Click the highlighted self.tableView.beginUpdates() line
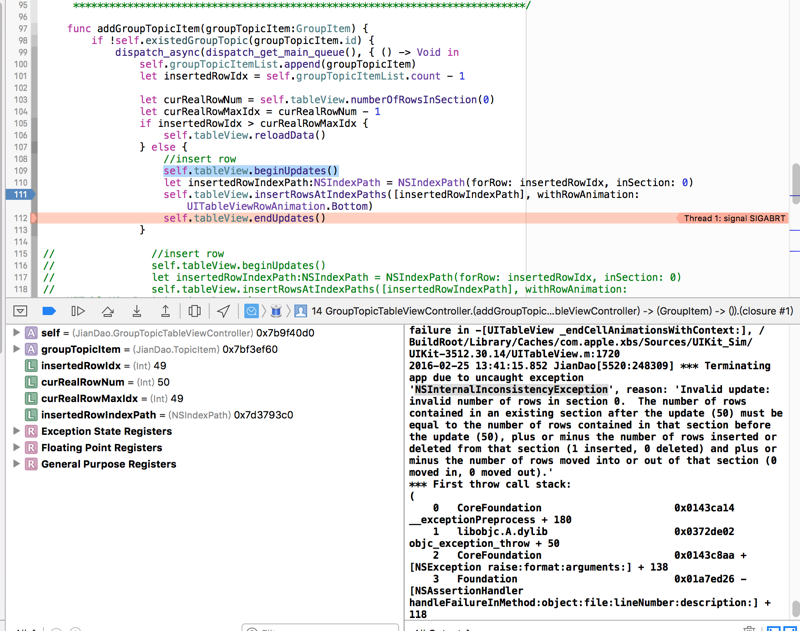This screenshot has width=800, height=631. [x=251, y=171]
